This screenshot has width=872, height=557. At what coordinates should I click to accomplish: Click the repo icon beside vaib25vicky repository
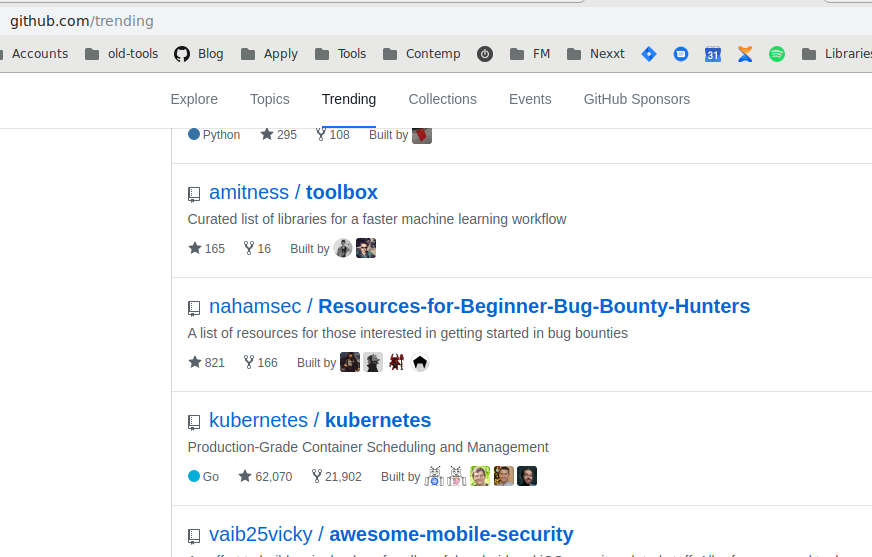click(194, 536)
